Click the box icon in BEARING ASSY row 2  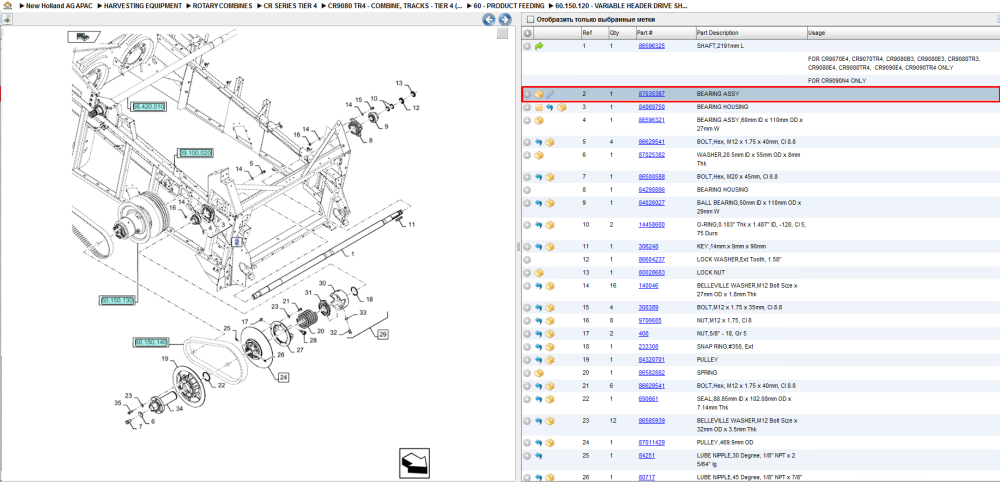point(539,94)
